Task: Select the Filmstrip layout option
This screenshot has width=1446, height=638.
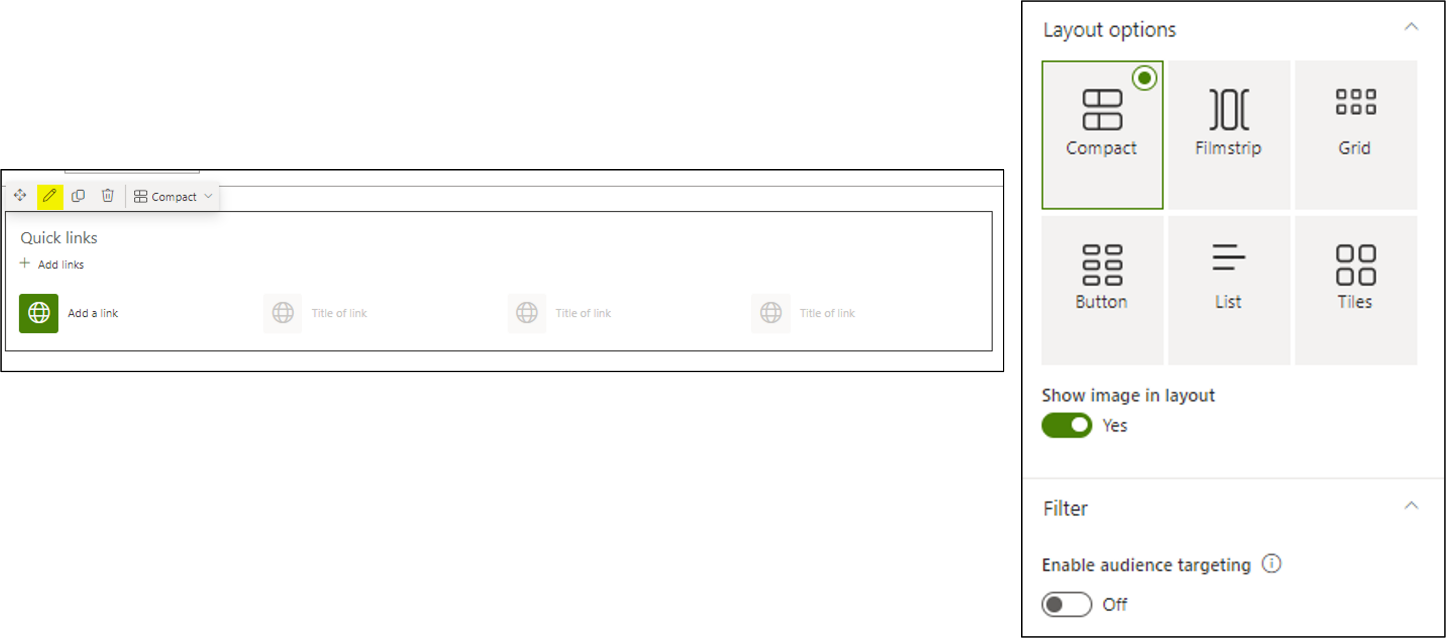Action: [1228, 134]
